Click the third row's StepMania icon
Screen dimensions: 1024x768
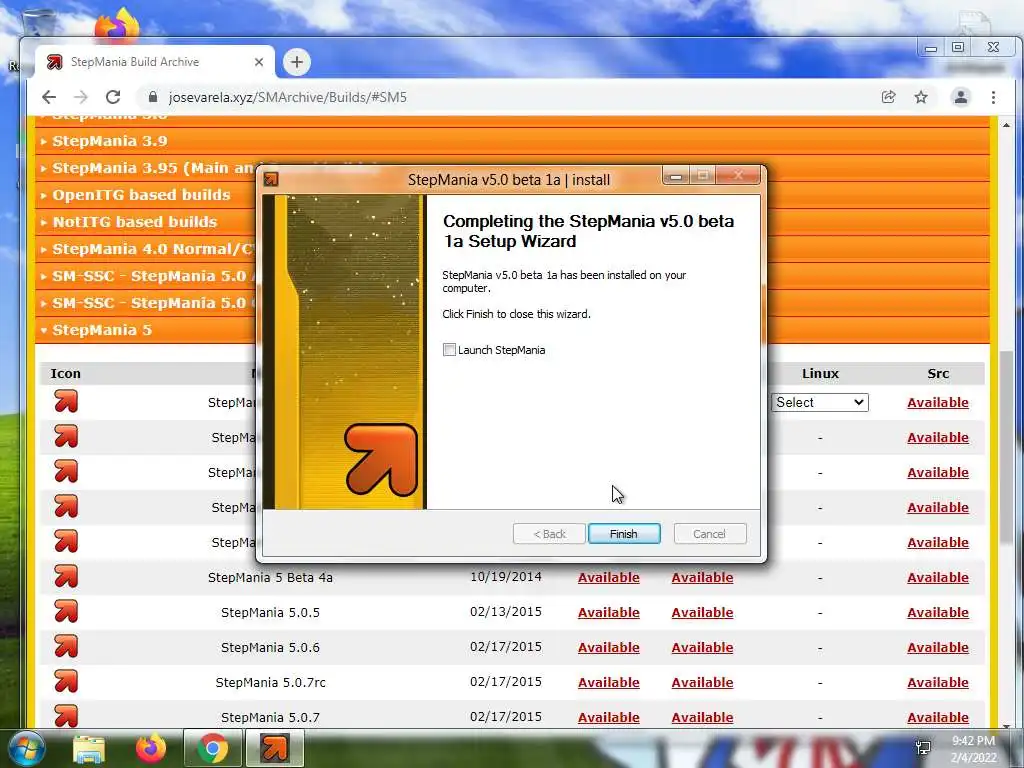[x=66, y=472]
